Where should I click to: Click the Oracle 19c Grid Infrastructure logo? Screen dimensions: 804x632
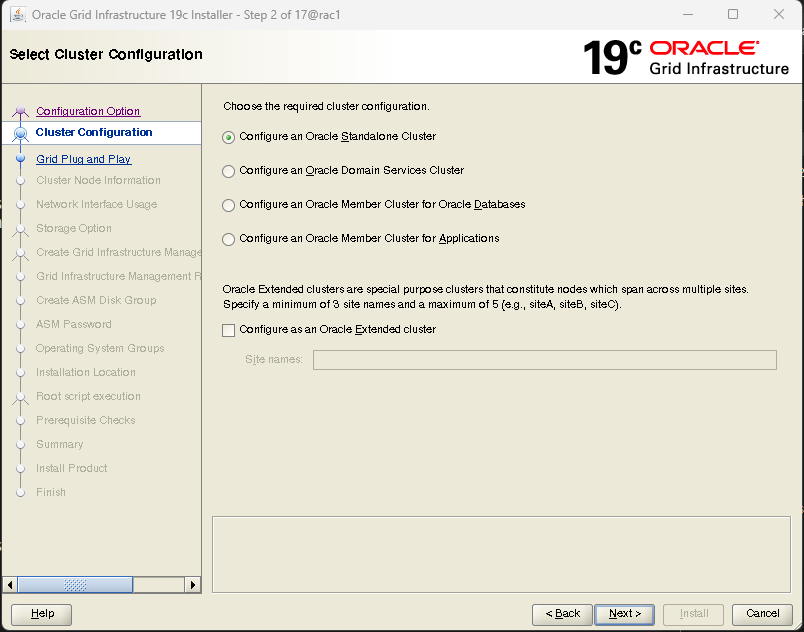pyautogui.click(x=686, y=57)
